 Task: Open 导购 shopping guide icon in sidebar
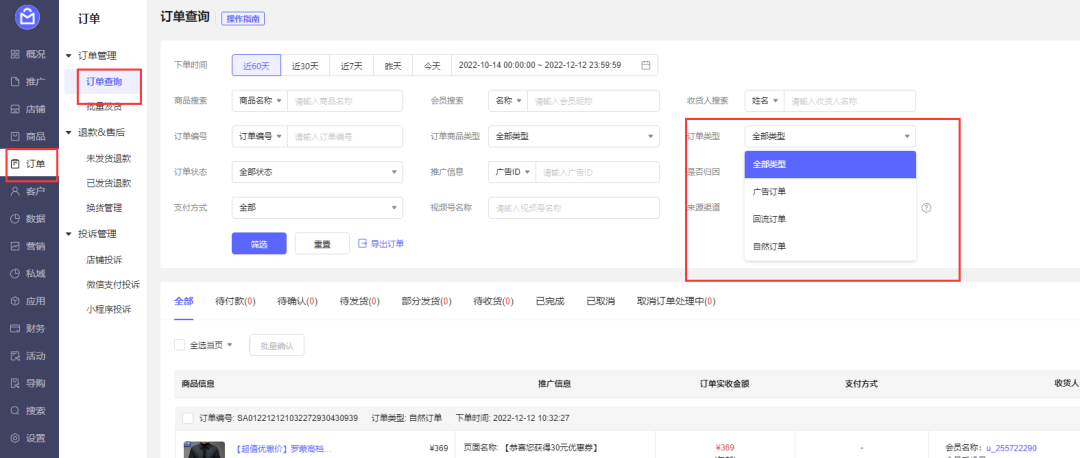click(15, 383)
